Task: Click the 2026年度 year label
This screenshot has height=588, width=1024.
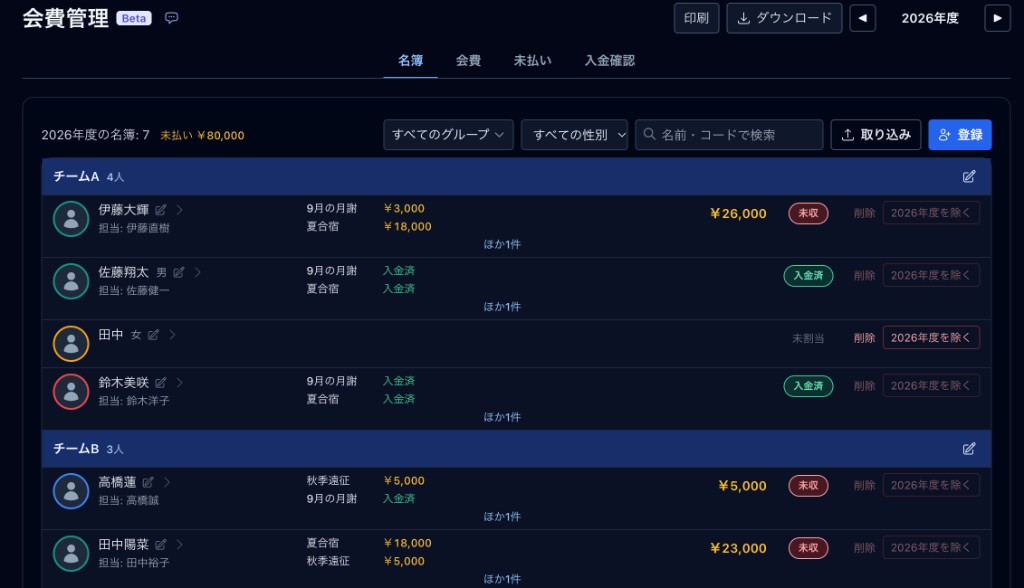Action: [x=930, y=18]
